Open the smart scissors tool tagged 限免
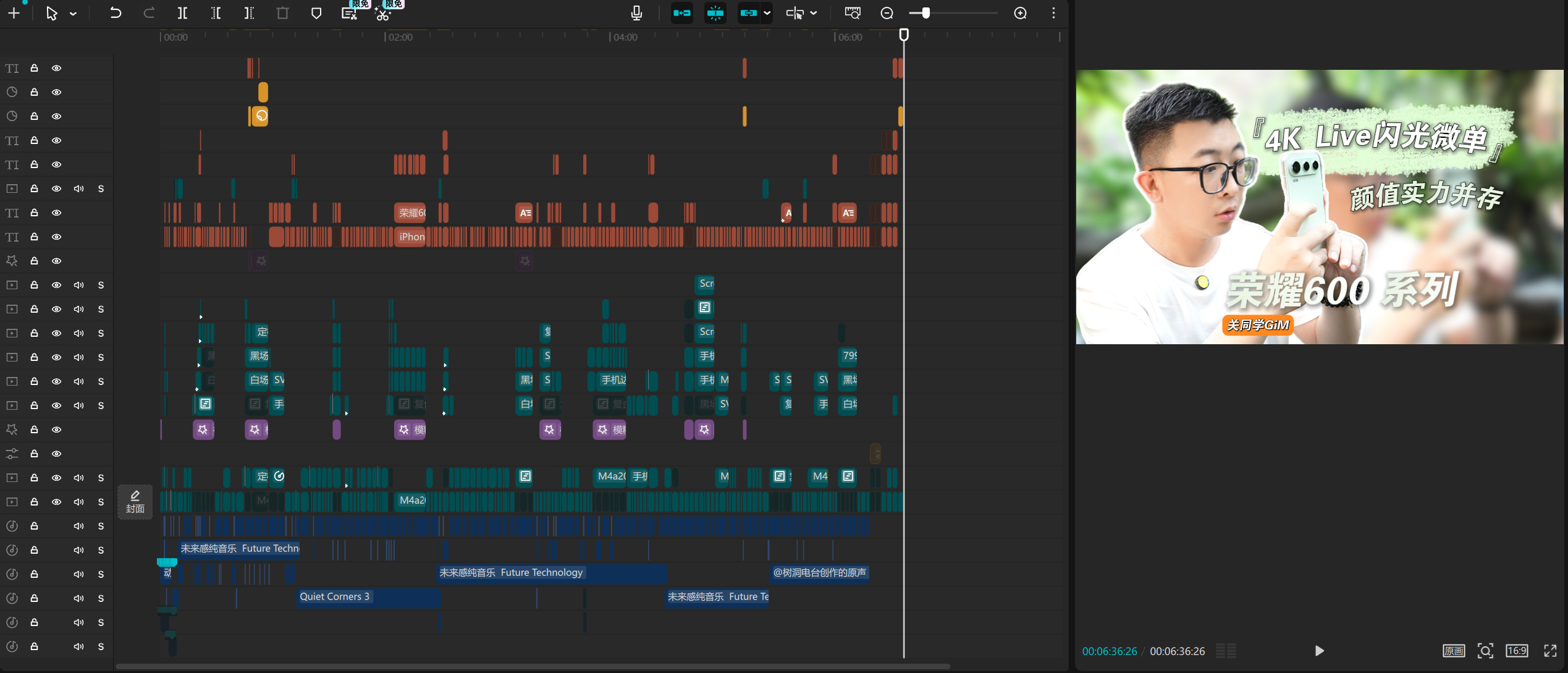This screenshot has width=1568, height=673. 383,13
